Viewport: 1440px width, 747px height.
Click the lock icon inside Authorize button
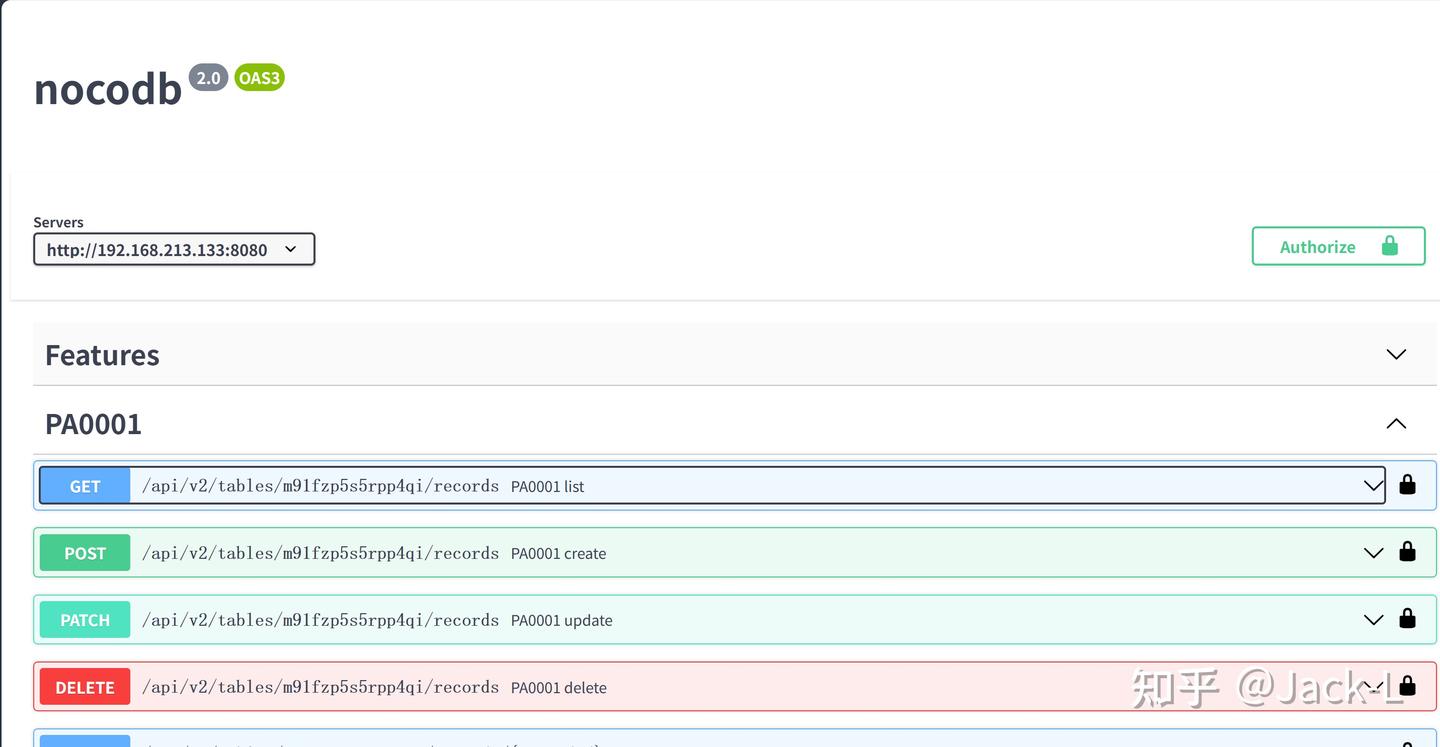click(x=1389, y=246)
